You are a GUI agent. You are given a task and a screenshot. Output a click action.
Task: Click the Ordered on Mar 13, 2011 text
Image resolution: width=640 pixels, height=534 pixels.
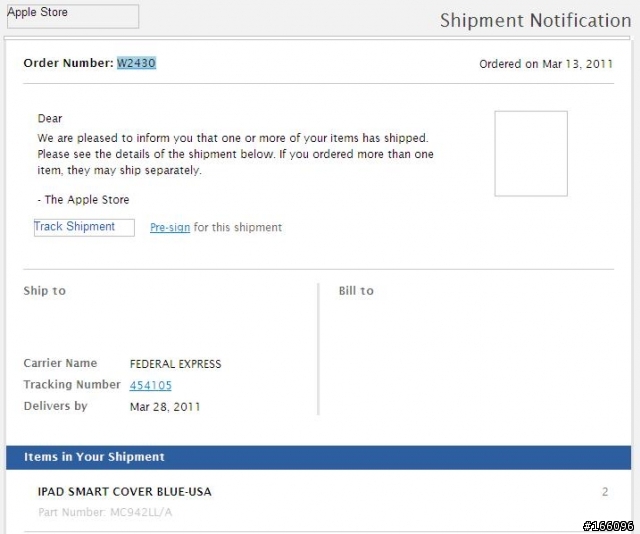coord(546,64)
